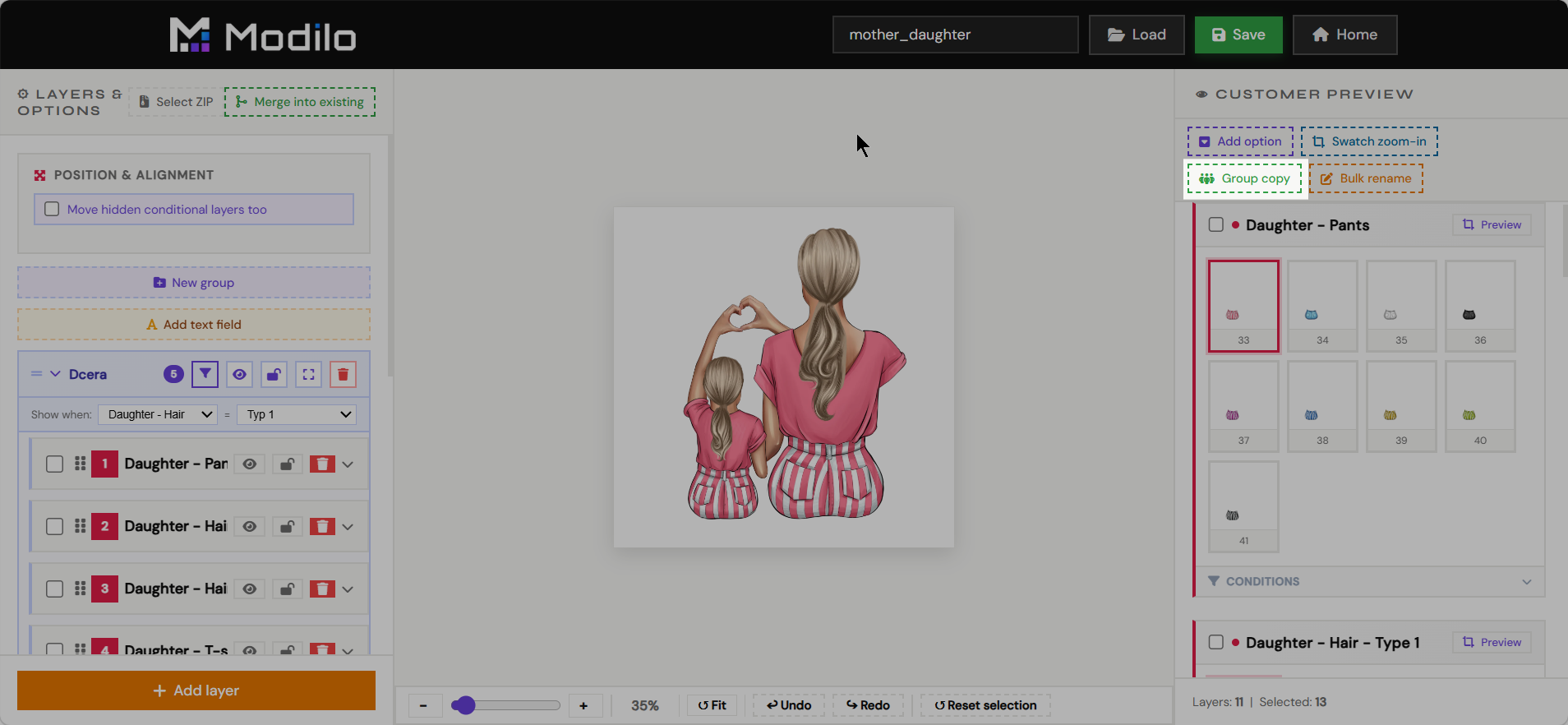This screenshot has width=1568, height=725.
Task: Delete layer 2 with red trash icon
Action: coord(322,527)
